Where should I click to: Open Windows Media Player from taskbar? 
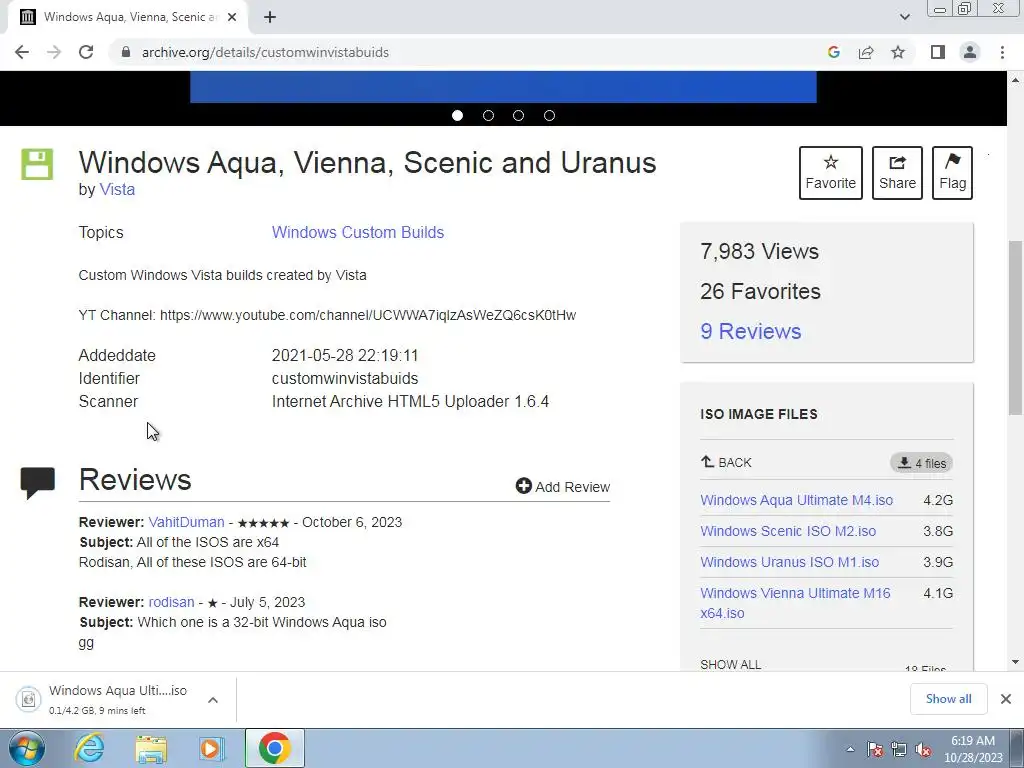tap(211, 749)
